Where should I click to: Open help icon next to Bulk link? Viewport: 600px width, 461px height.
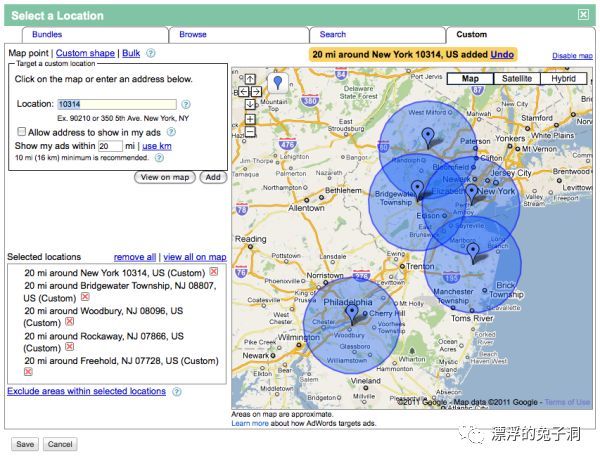pos(151,53)
